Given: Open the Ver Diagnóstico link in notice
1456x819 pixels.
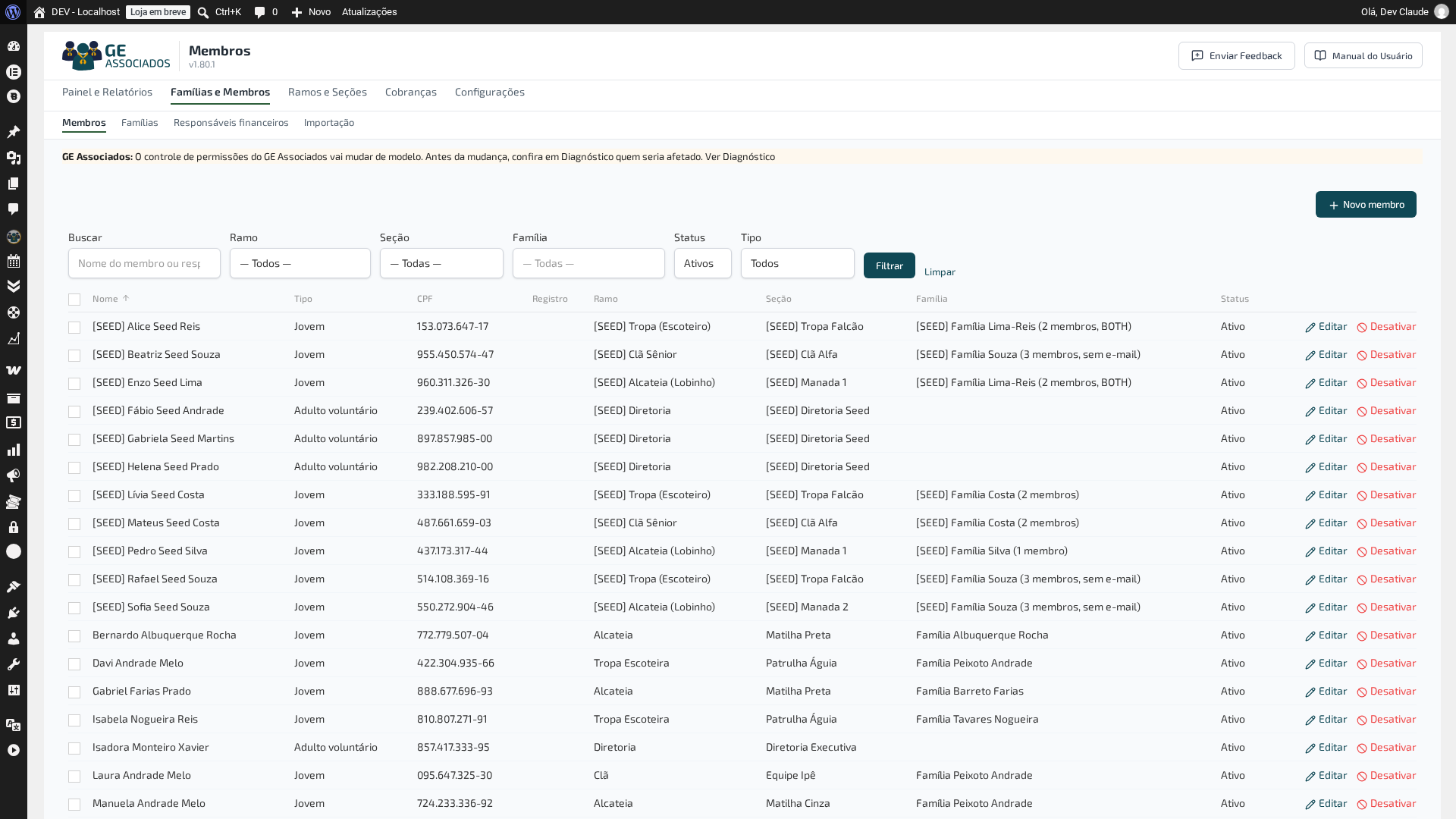Looking at the screenshot, I should (x=740, y=156).
